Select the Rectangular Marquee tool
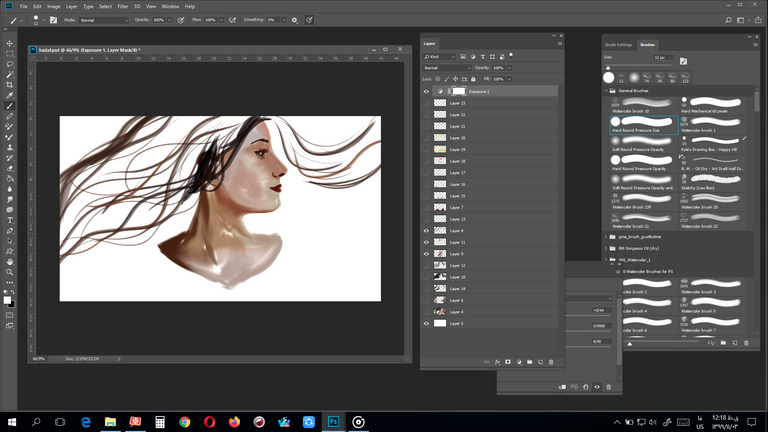768x432 pixels. coord(9,54)
